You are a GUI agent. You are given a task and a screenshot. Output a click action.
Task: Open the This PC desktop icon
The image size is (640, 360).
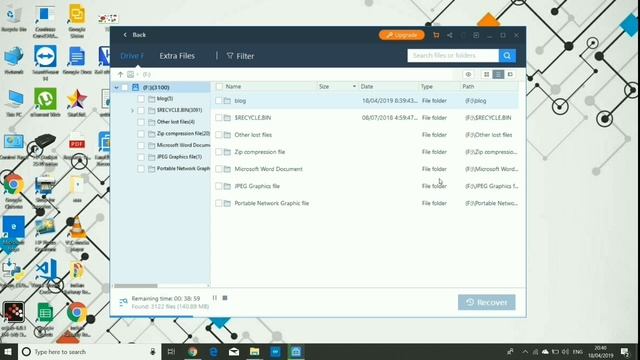14,103
